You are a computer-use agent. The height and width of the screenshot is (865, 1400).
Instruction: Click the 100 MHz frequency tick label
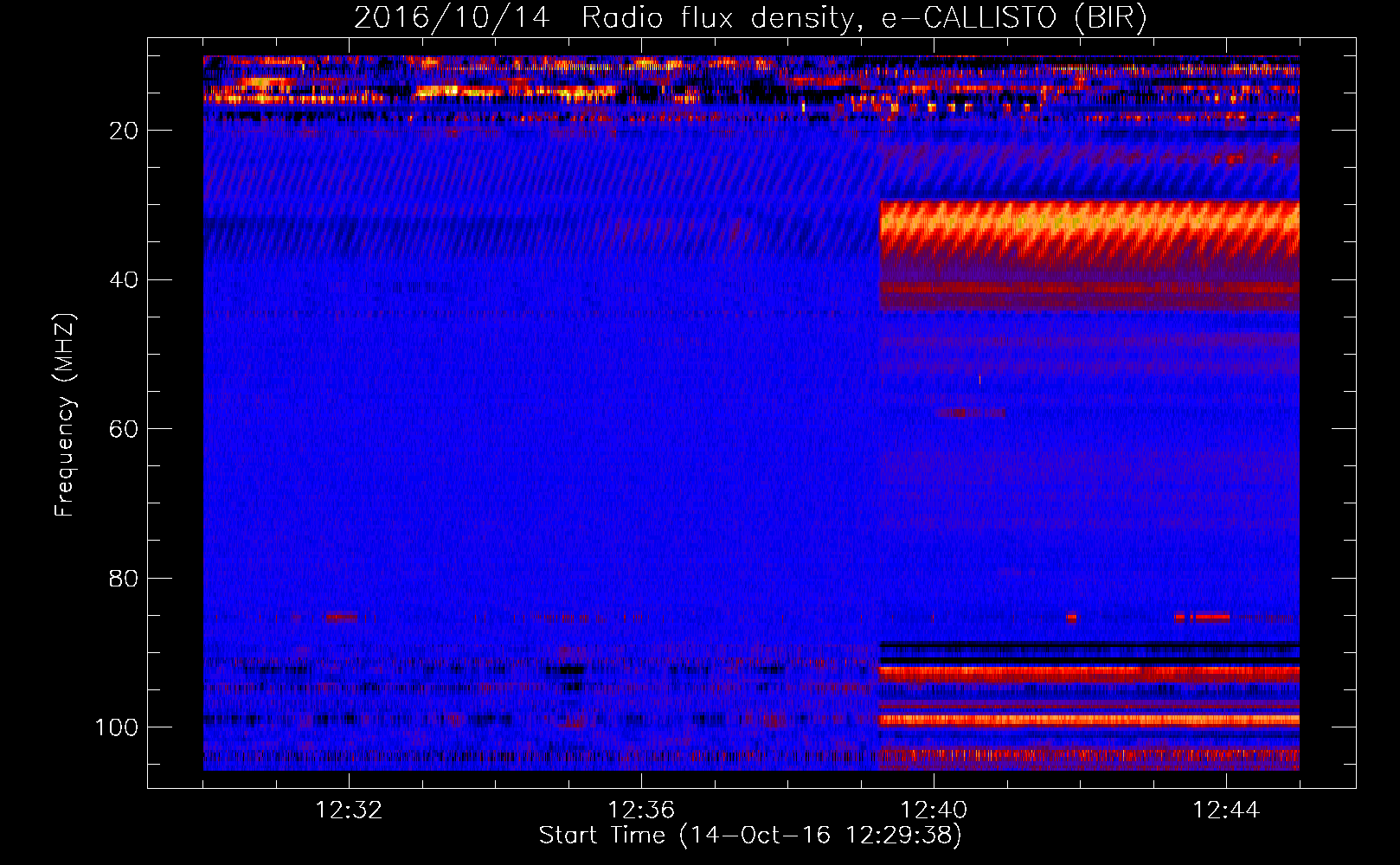click(x=117, y=727)
